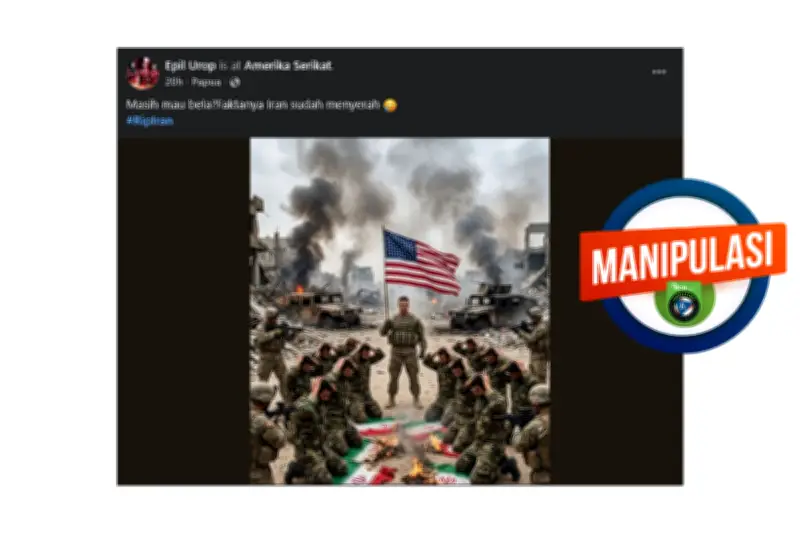Click the Papua location label
800x533 pixels.
click(206, 82)
